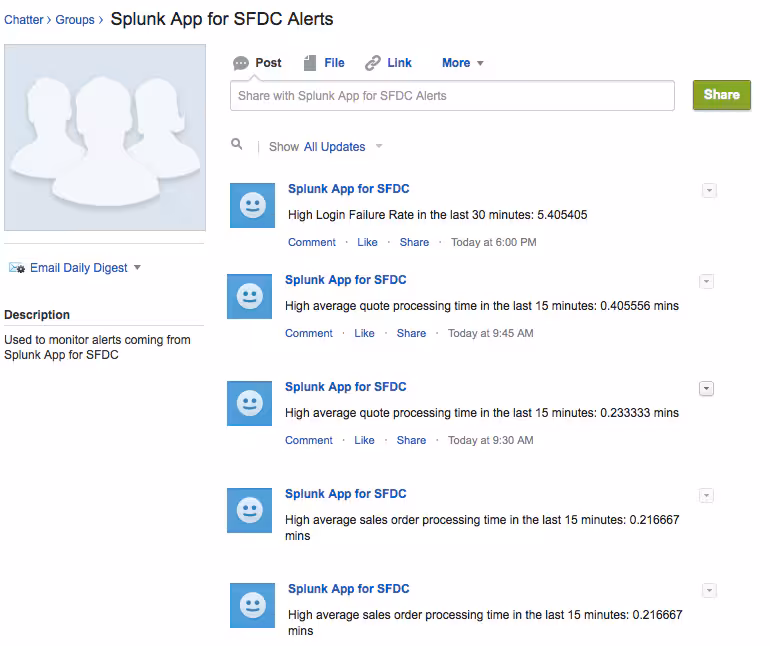Open the More dropdown in publisher
The image size is (770, 646).
coord(462,63)
